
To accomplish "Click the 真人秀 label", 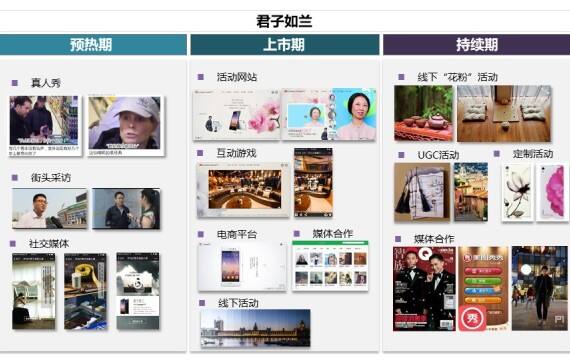I will pyautogui.click(x=46, y=83).
